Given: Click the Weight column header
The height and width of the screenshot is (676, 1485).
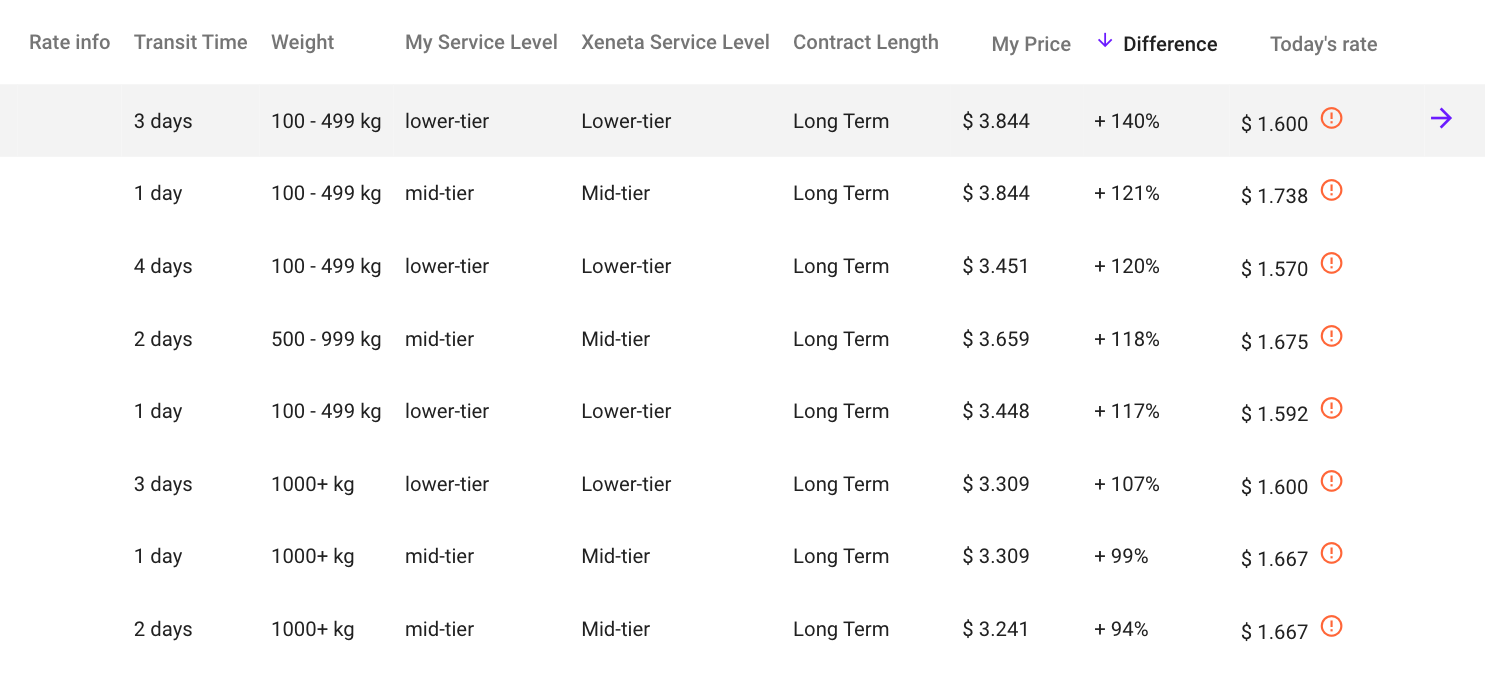Looking at the screenshot, I should click(303, 42).
